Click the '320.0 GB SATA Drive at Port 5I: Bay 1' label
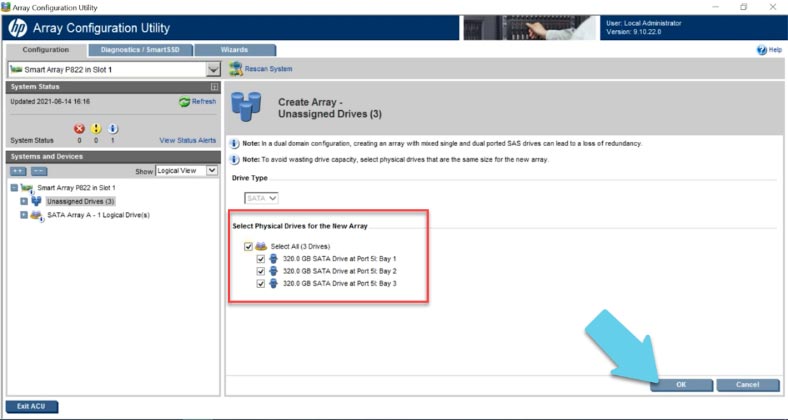Viewport: 788px width, 420px height. 340,259
